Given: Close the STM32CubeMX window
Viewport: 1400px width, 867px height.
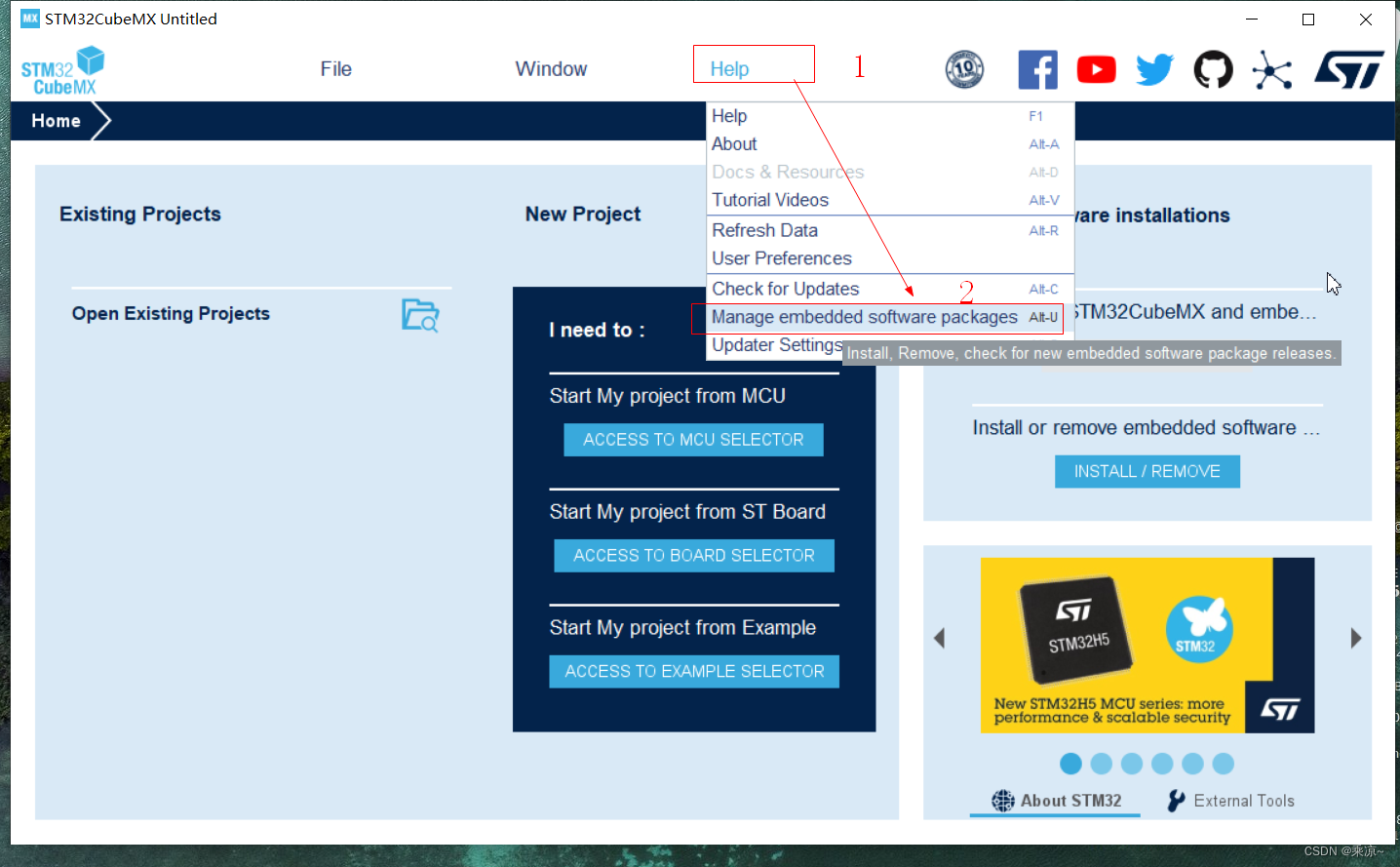Looking at the screenshot, I should [x=1366, y=19].
